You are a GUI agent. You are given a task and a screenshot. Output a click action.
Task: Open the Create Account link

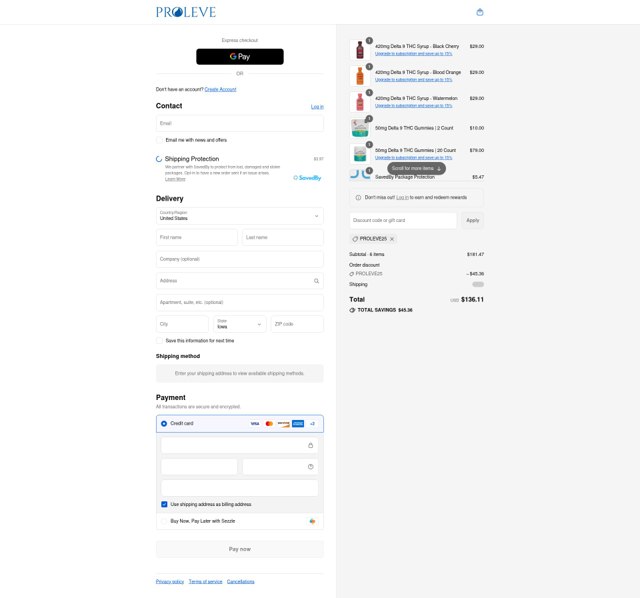(x=220, y=89)
